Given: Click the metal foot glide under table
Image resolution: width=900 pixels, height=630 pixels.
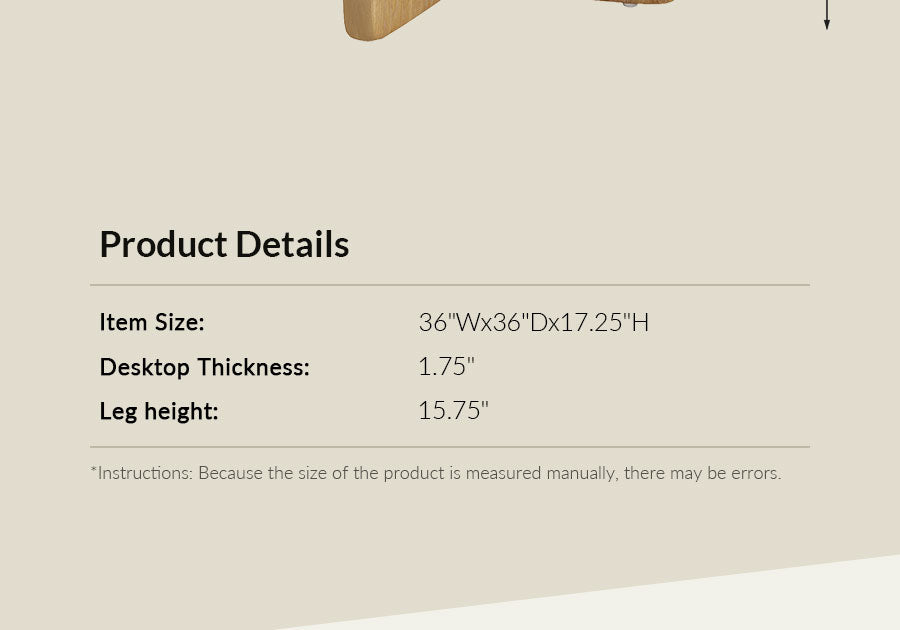Looking at the screenshot, I should tap(630, 5).
